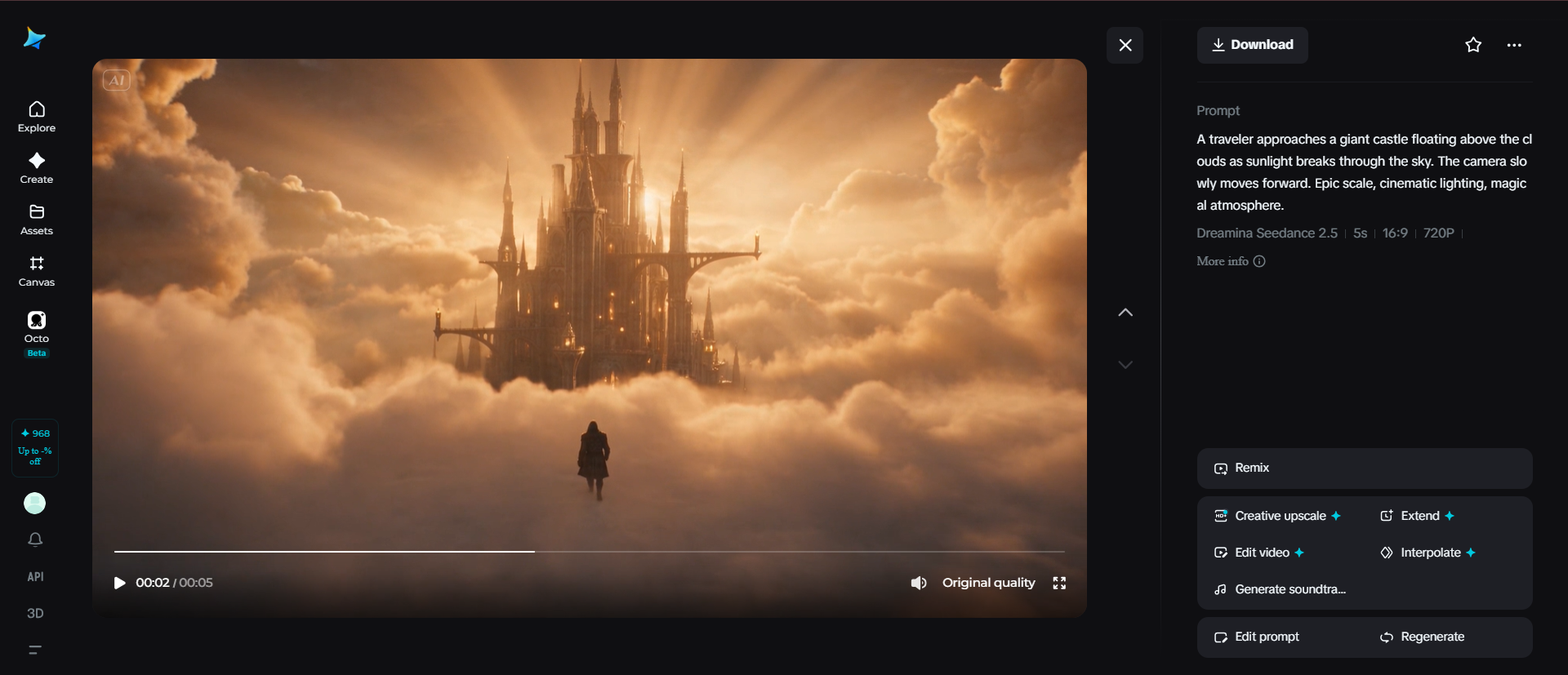The image size is (1568, 675).
Task: Launch the Octo Beta assistant
Action: tap(37, 334)
